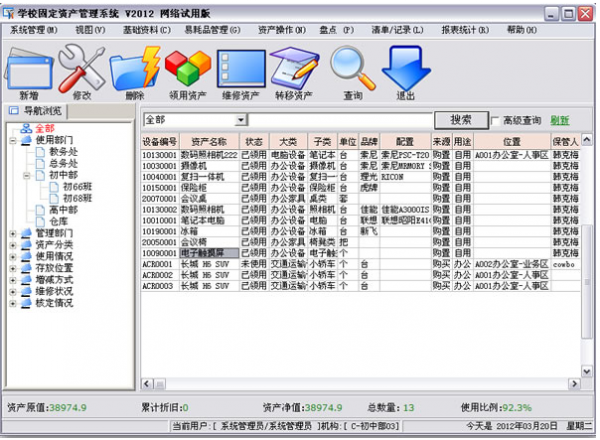The image size is (600, 440).
Task: Expand the 资产分类 tree node
Action: pos(13,245)
